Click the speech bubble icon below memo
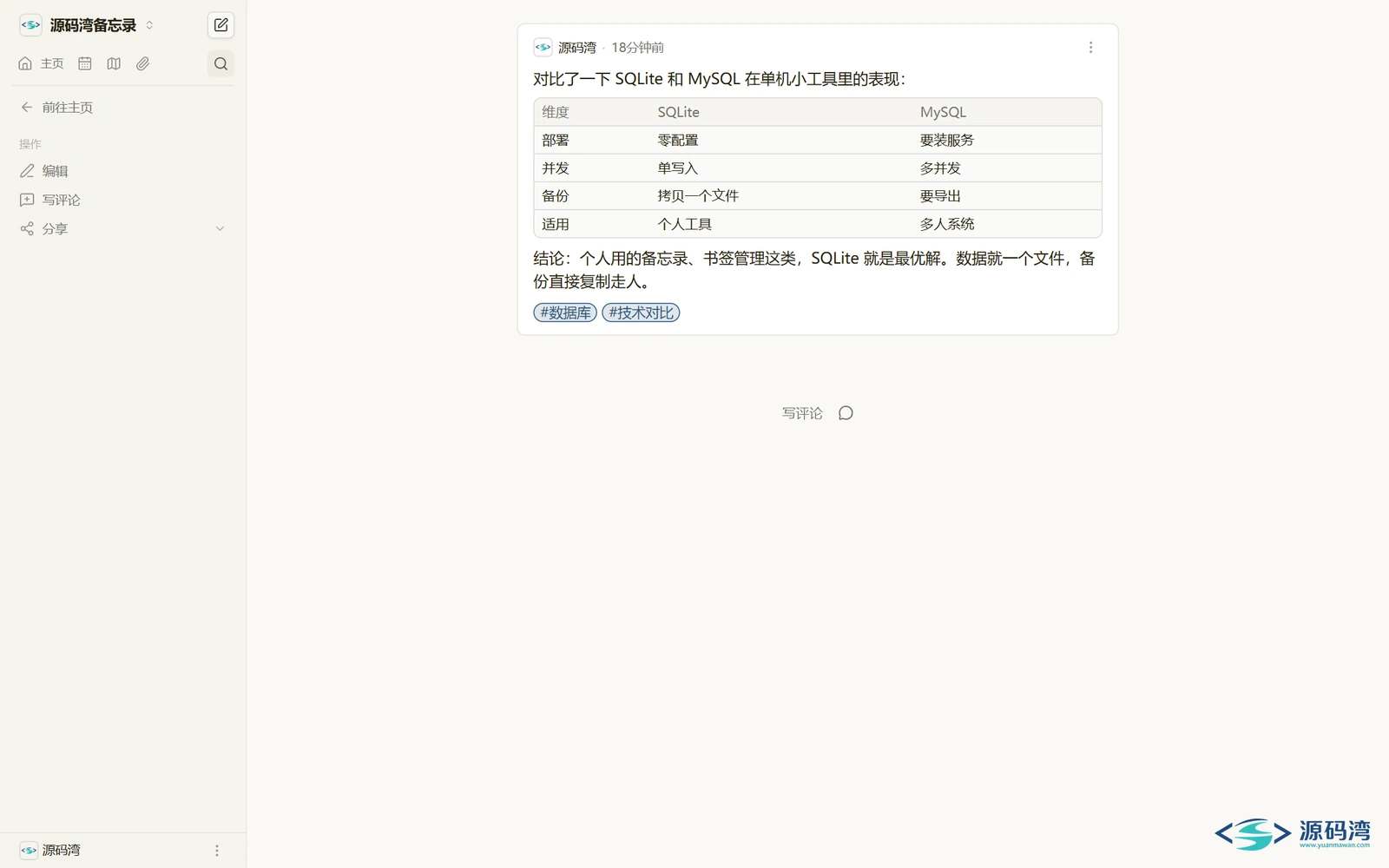 tap(846, 413)
